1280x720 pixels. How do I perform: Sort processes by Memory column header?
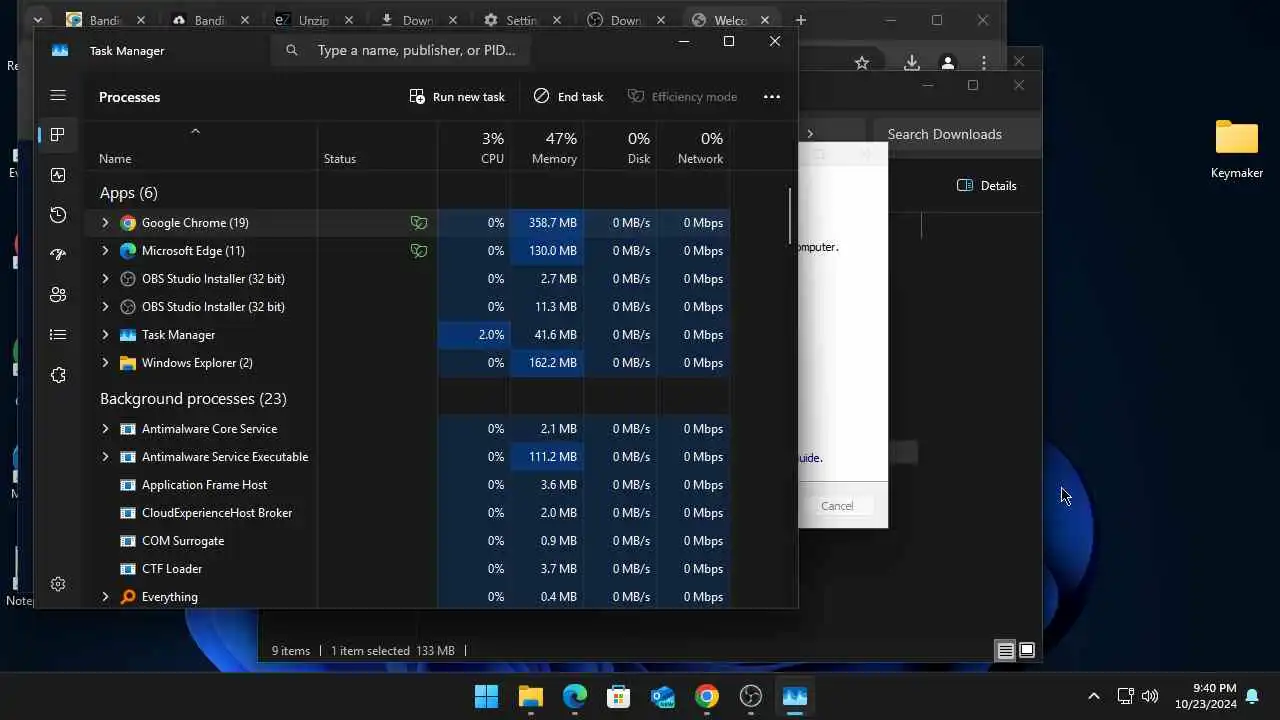(547, 147)
